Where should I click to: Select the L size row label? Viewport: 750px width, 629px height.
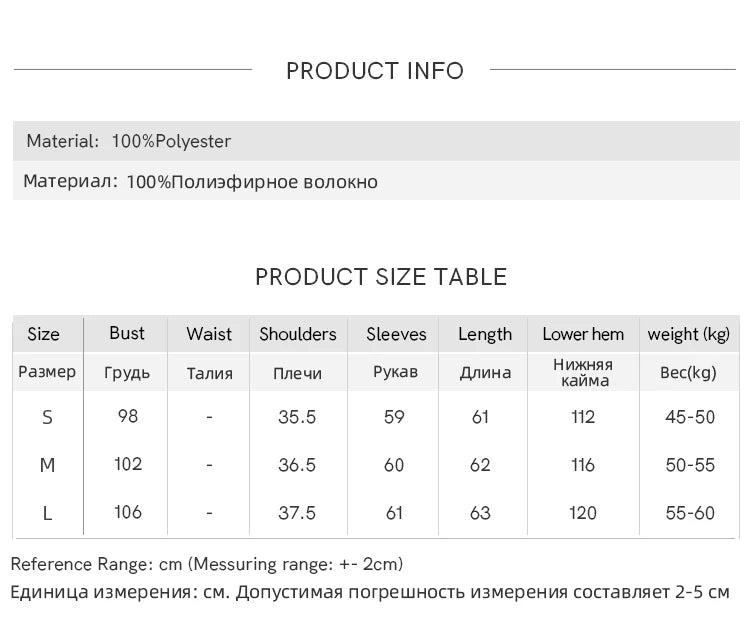click(x=47, y=513)
